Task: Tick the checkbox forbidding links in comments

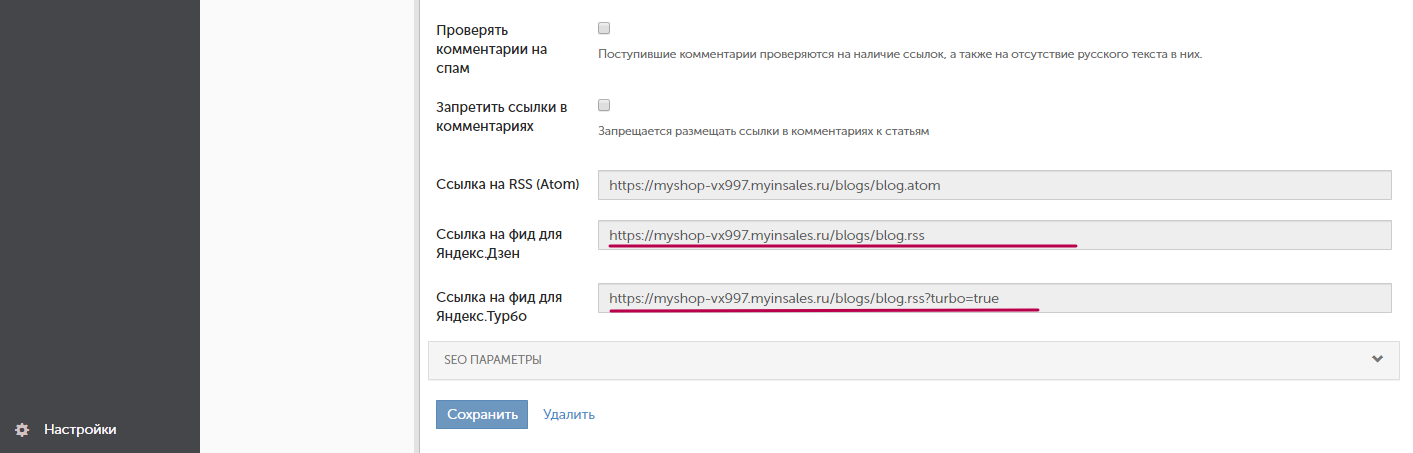Action: [604, 105]
